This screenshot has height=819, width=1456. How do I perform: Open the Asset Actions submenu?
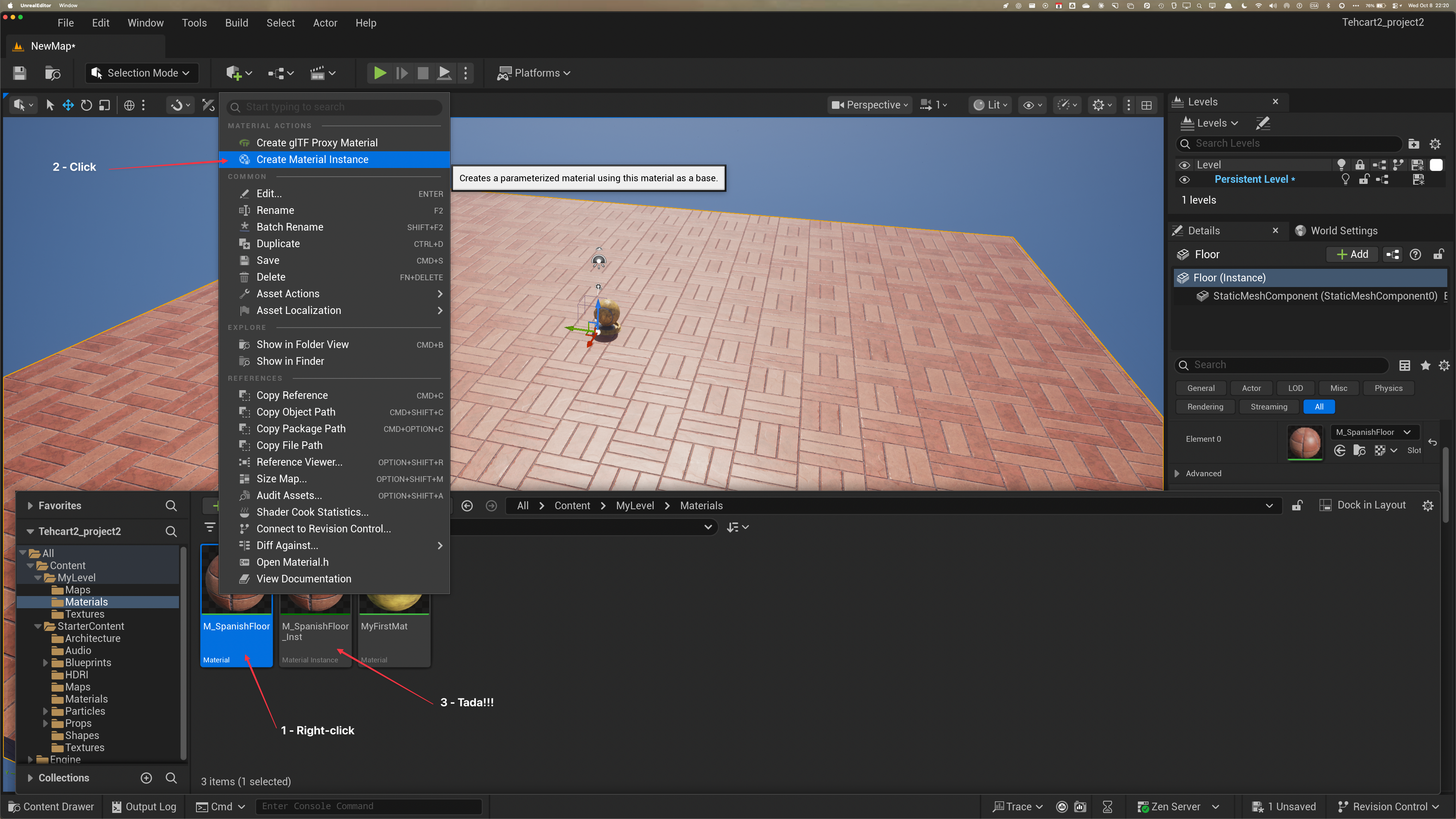334,294
